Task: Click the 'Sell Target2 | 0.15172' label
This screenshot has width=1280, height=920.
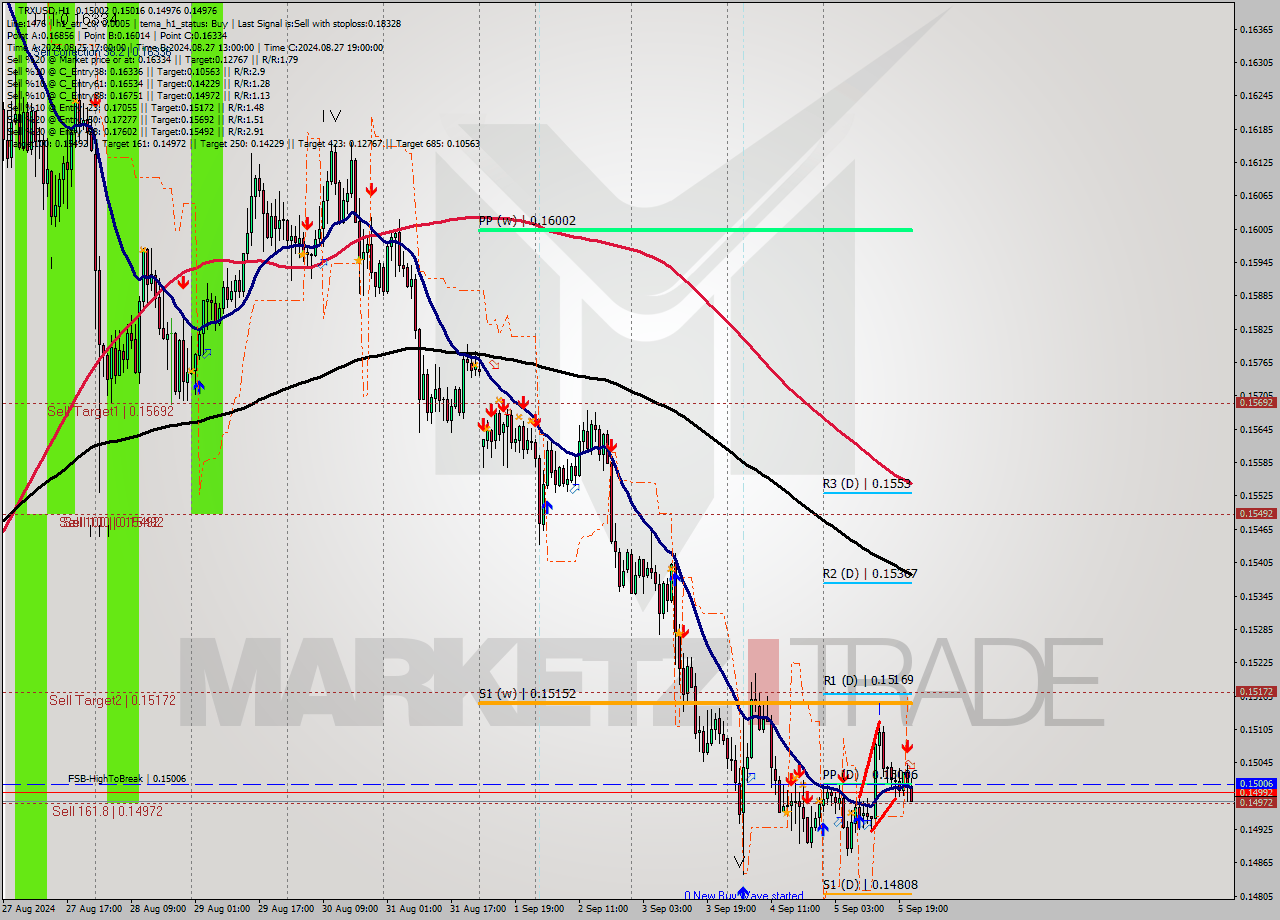Action: click(112, 700)
